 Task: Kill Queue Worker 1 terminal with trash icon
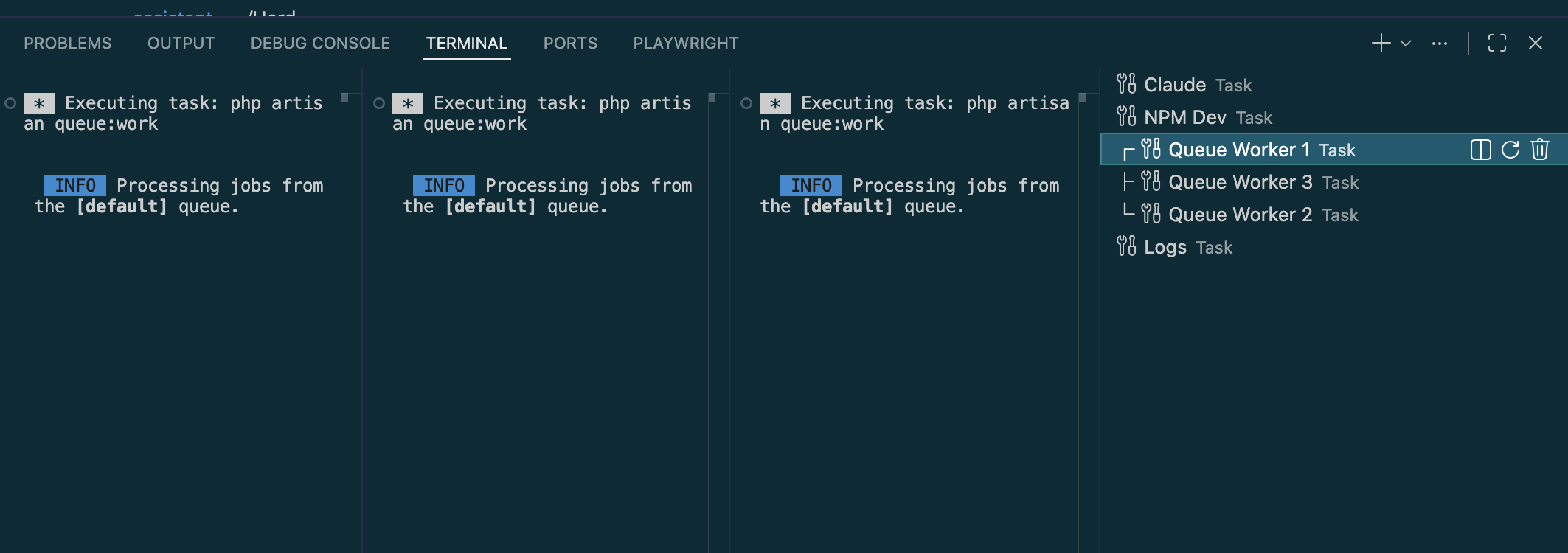[1540, 150]
